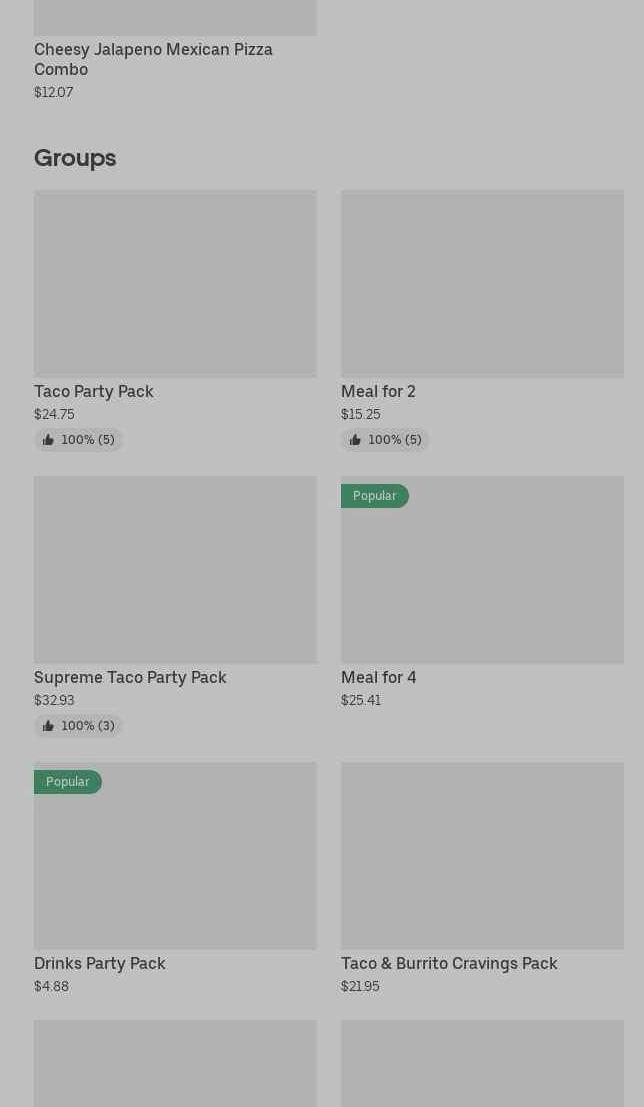Click thumbs-up icon under Meal for 2

pyautogui.click(x=355, y=440)
